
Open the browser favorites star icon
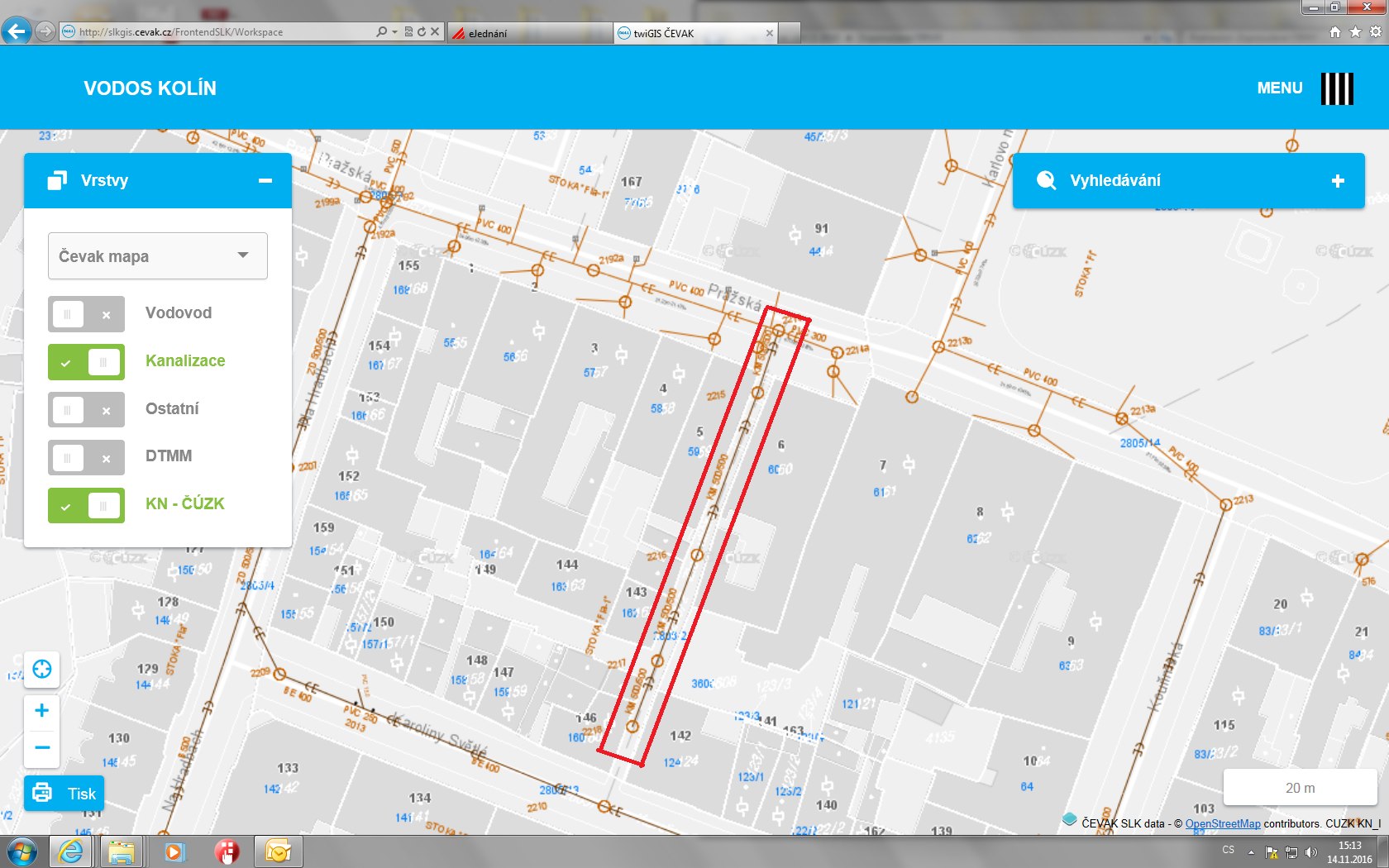pyautogui.click(x=1355, y=32)
